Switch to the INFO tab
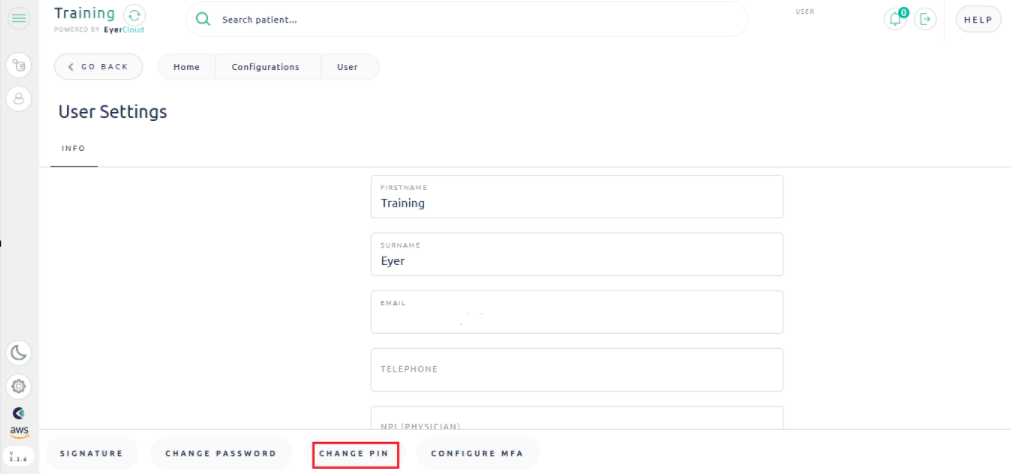Image resolution: width=1011 pixels, height=474 pixels. coord(74,149)
